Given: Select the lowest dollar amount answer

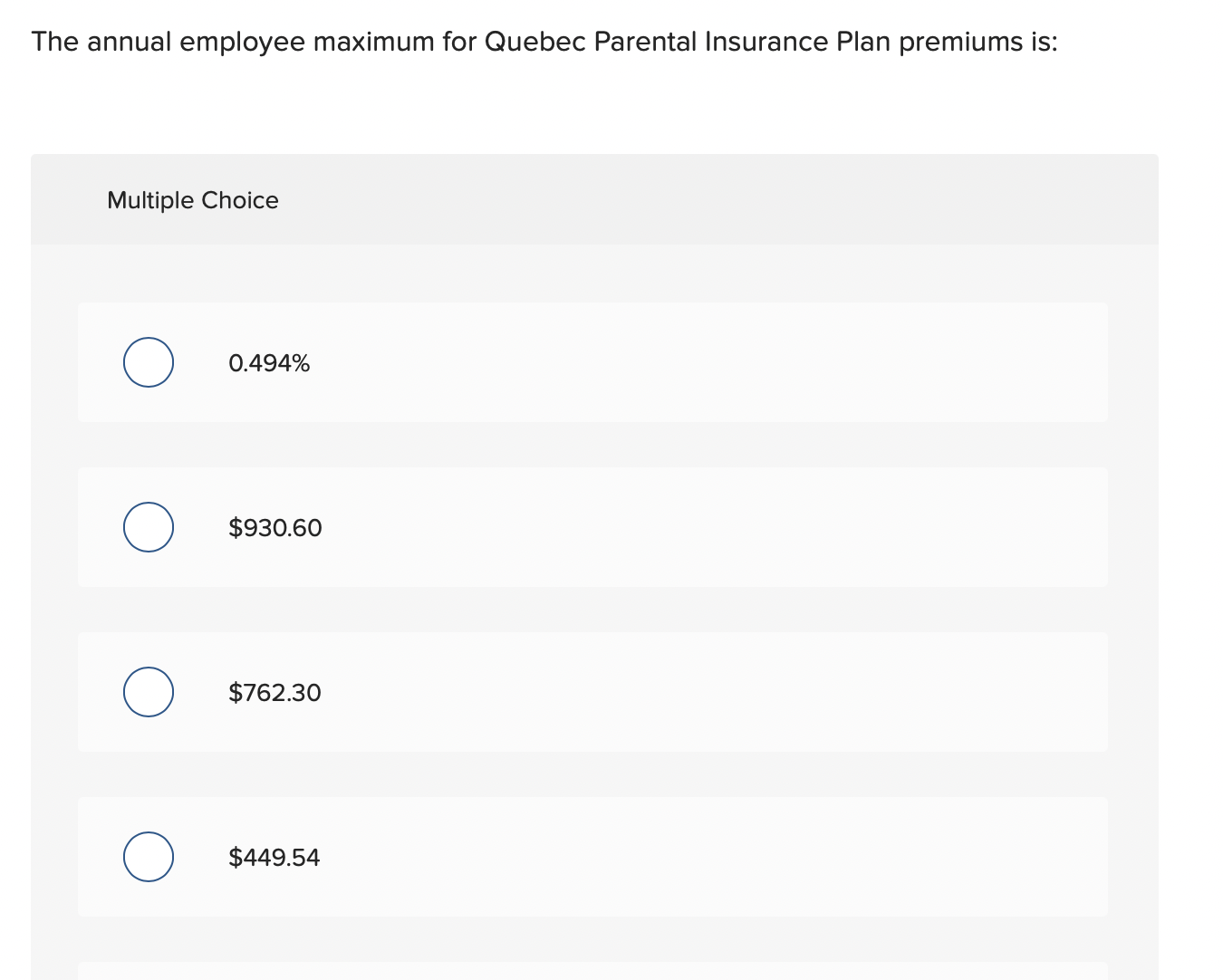Looking at the screenshot, I should 274,857.
